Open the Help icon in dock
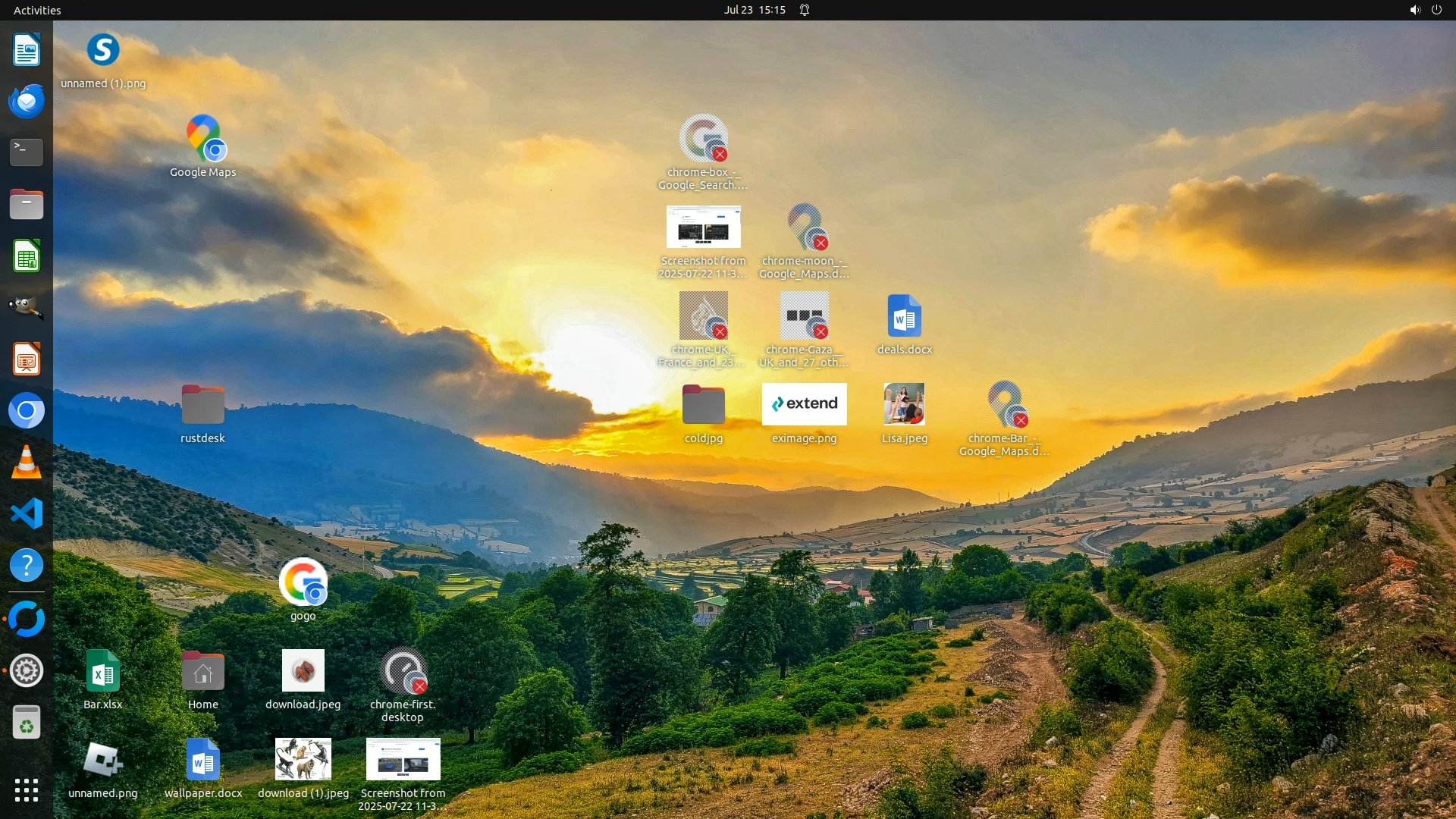Screen dimensions: 1456x819 click(x=26, y=566)
